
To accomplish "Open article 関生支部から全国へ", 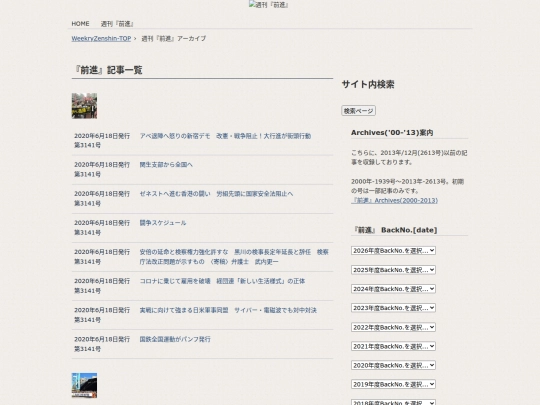I will 166,165.
